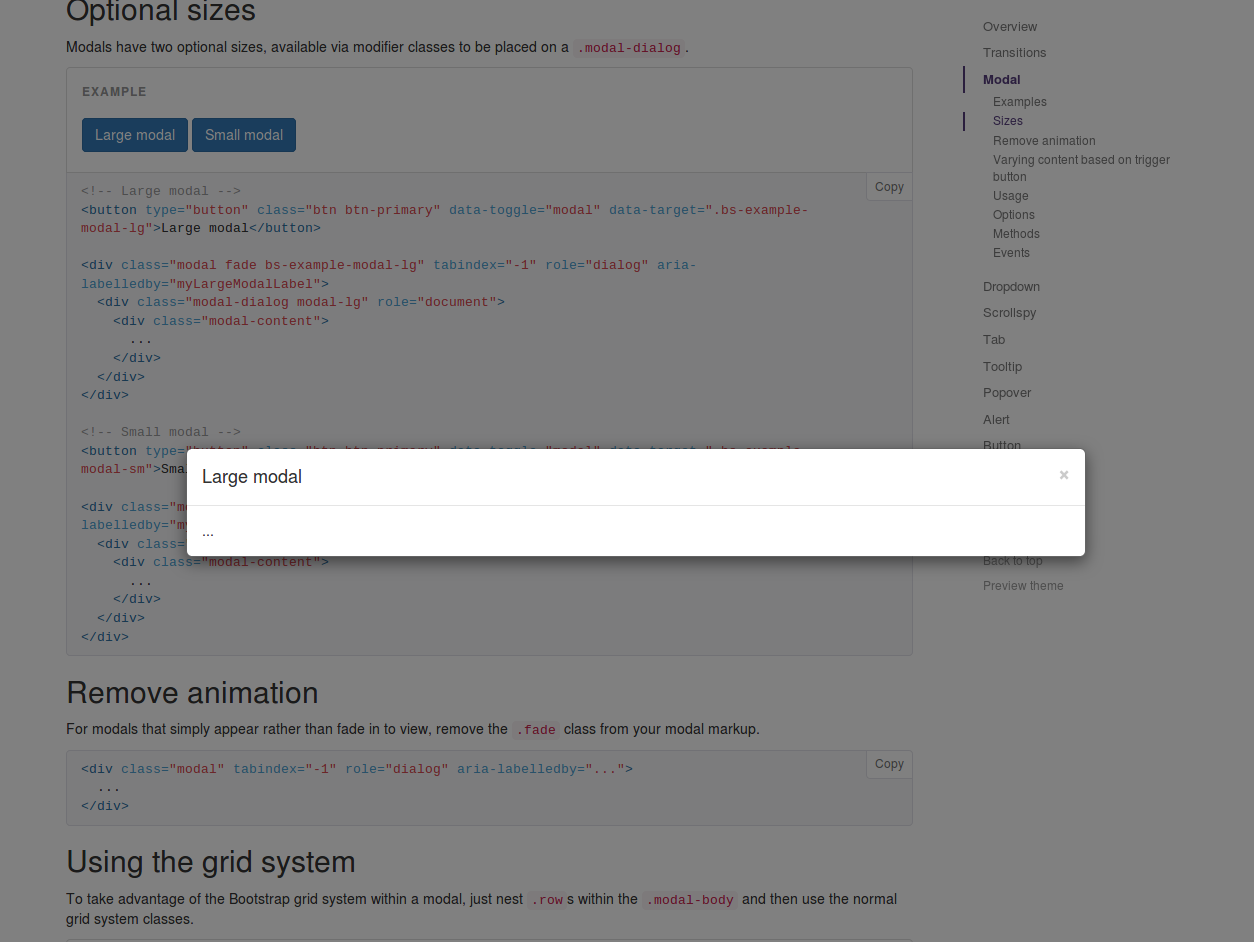The width and height of the screenshot is (1254, 942).
Task: Click the Small modal blue button
Action: 244,135
